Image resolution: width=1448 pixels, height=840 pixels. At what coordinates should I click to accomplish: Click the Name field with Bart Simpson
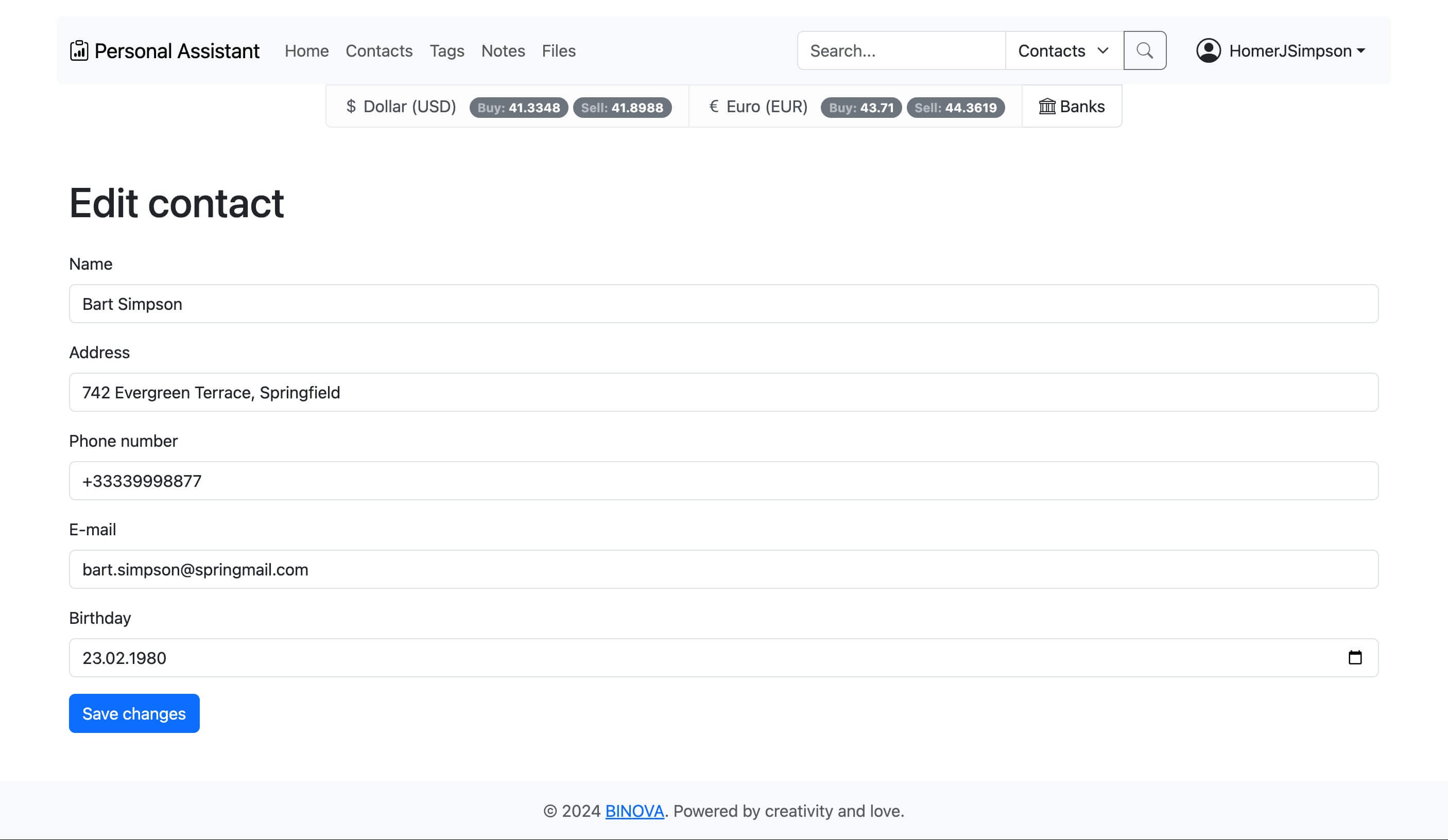point(723,304)
